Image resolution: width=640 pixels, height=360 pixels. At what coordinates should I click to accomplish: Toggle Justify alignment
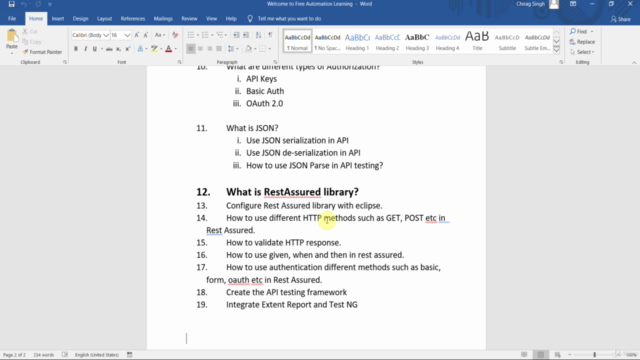219,49
